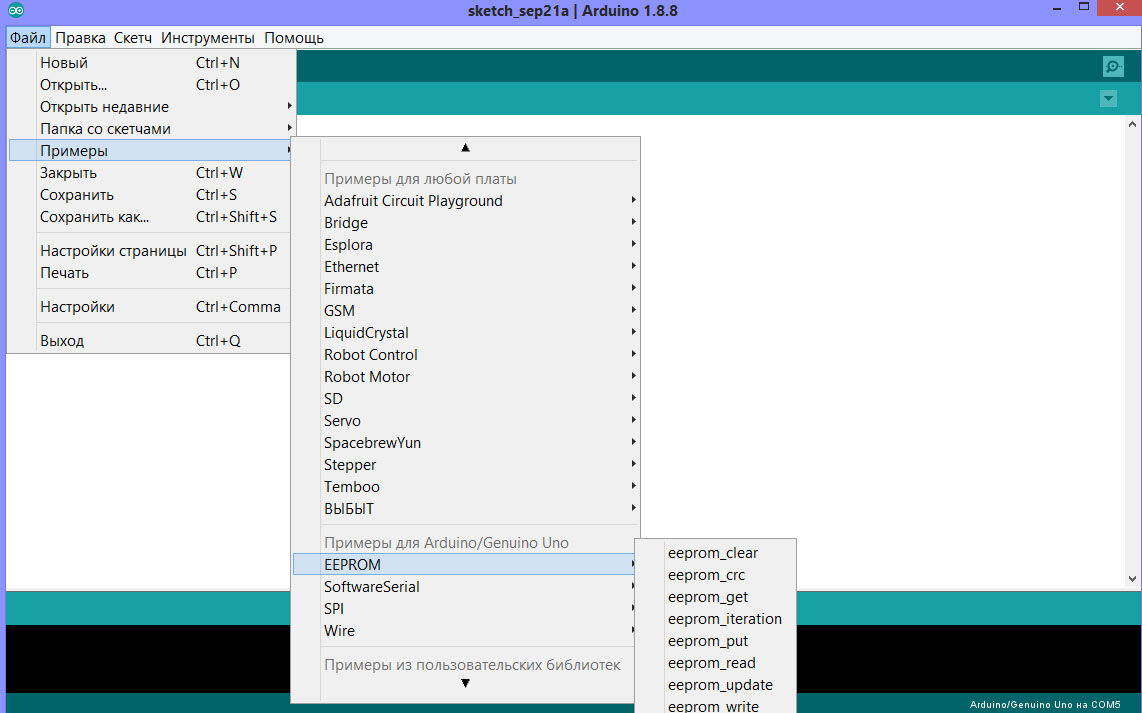Expand the Wire examples submenu
Viewport: 1142px width, 713px height.
pos(465,631)
